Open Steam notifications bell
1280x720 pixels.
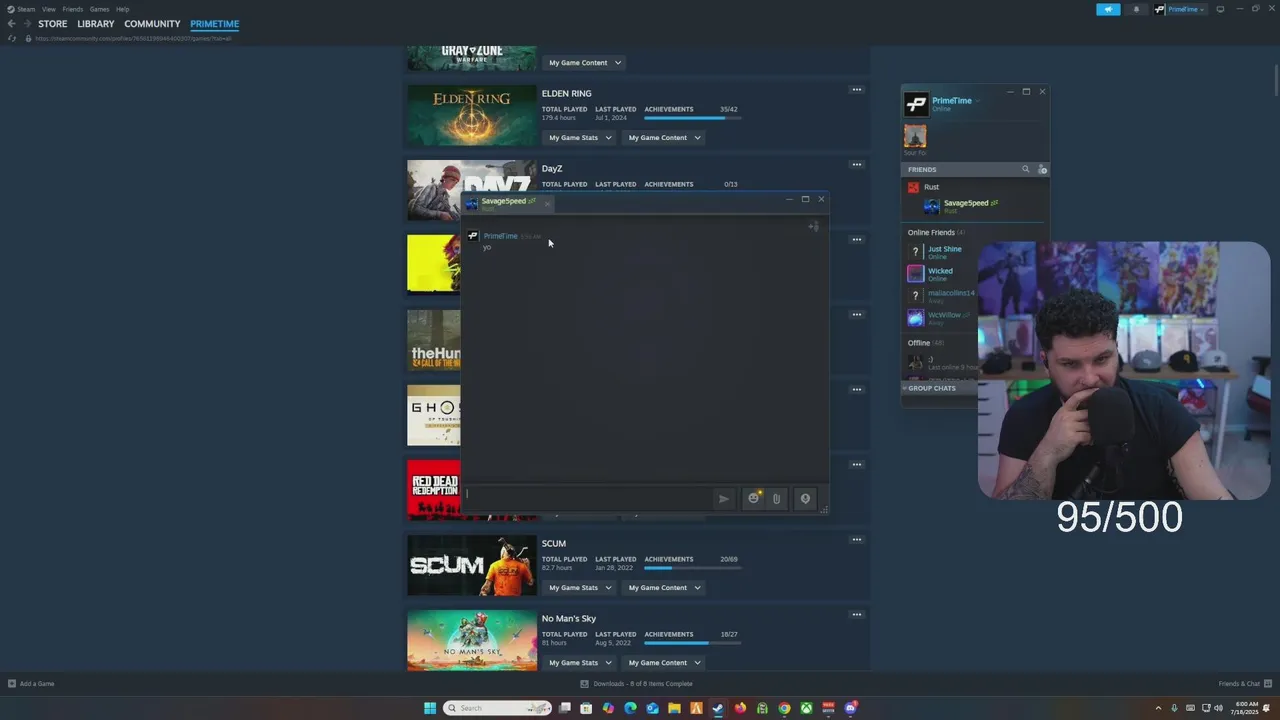tap(1136, 9)
